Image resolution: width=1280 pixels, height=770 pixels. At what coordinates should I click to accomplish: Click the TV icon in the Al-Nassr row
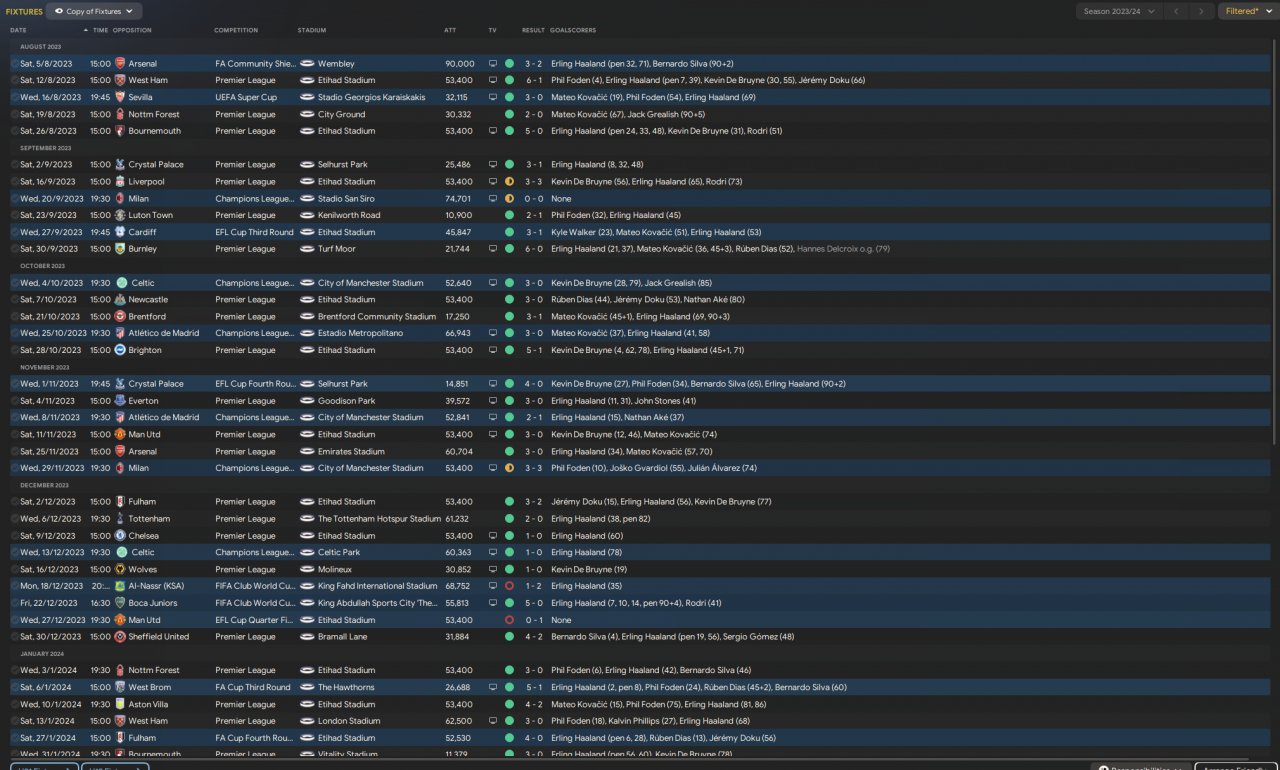click(493, 586)
